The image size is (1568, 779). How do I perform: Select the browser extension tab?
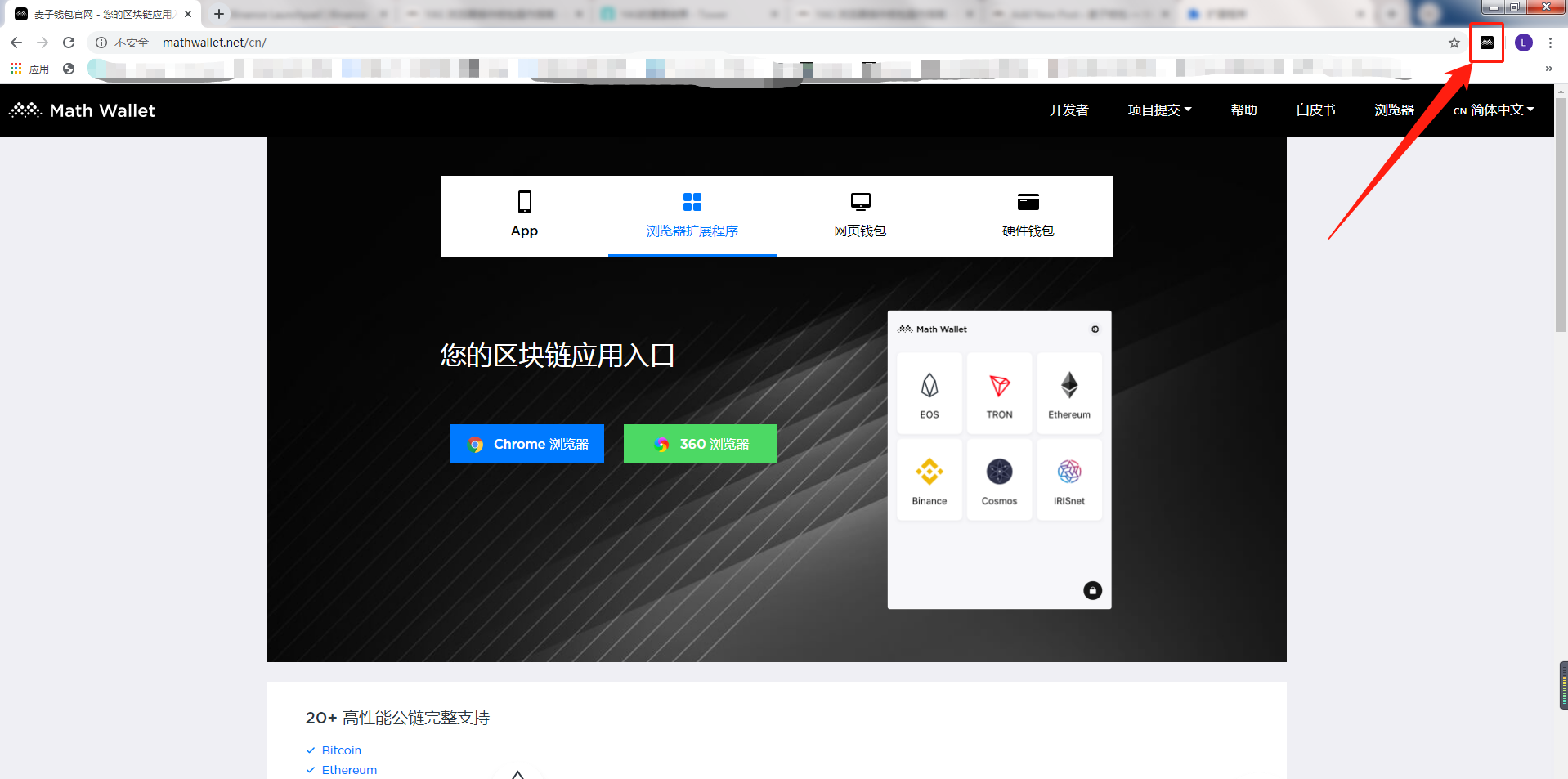click(x=692, y=216)
